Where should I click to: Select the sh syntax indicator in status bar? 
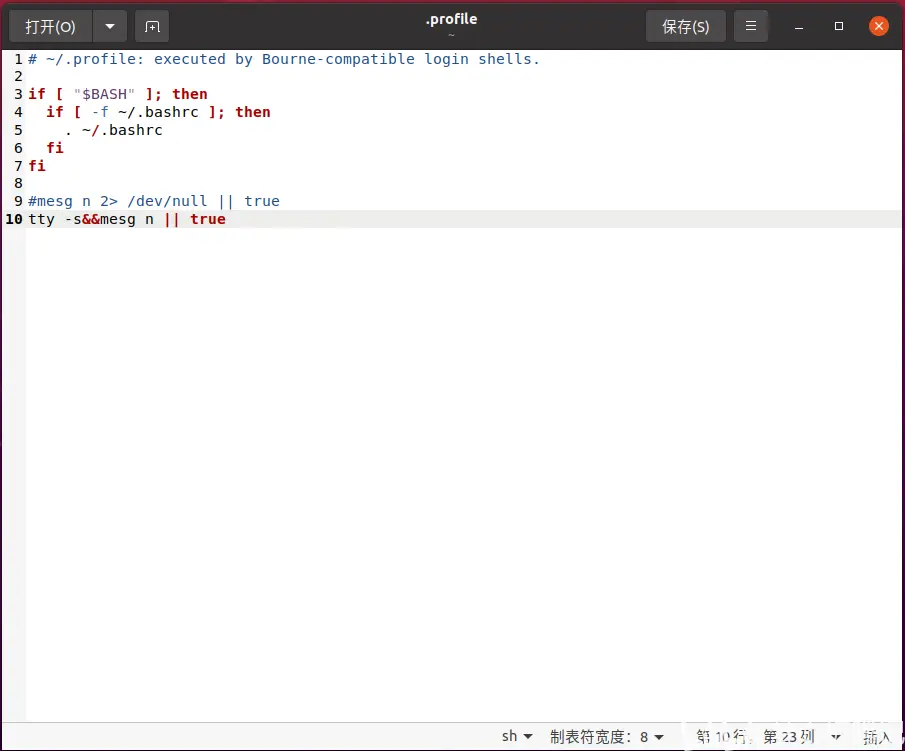pyautogui.click(x=510, y=736)
